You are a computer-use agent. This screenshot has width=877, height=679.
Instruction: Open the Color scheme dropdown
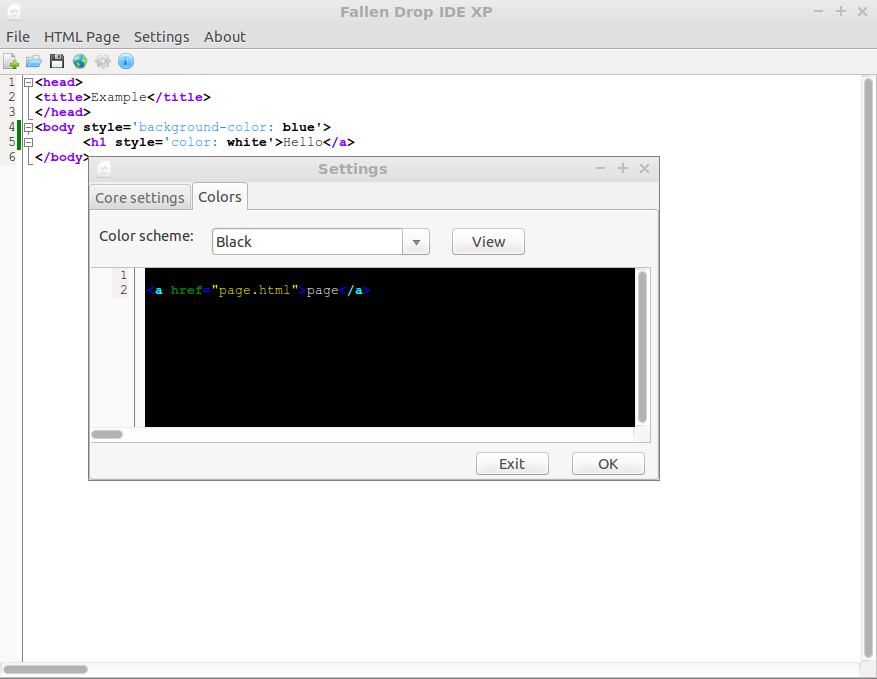(x=416, y=241)
